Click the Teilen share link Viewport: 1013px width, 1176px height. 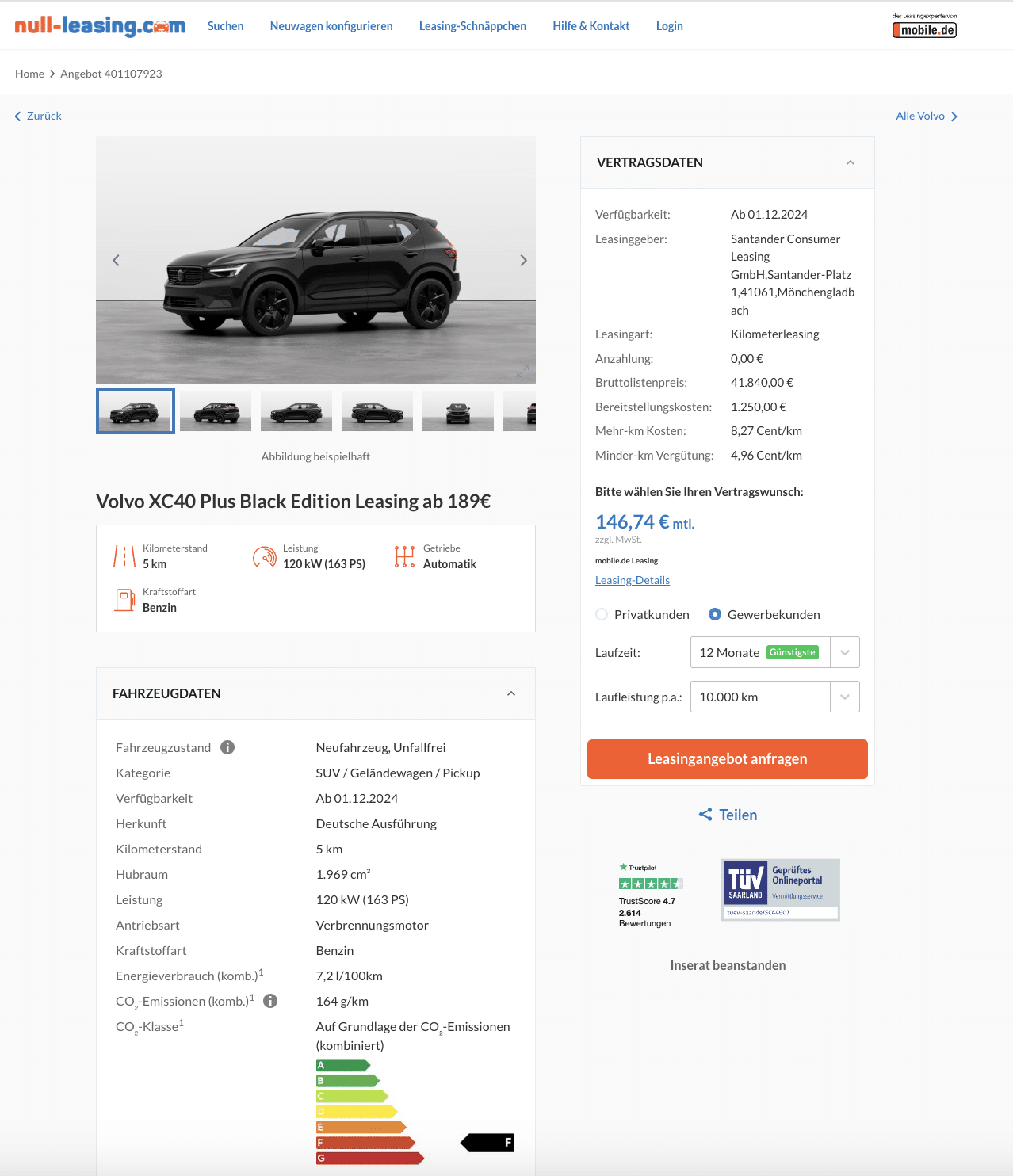[x=738, y=815]
